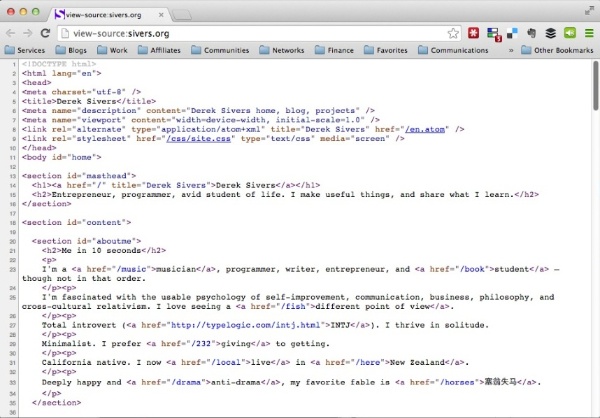This screenshot has height=418, width=600.
Task: Select the view-source:sivers.org tab
Action: (109, 15)
